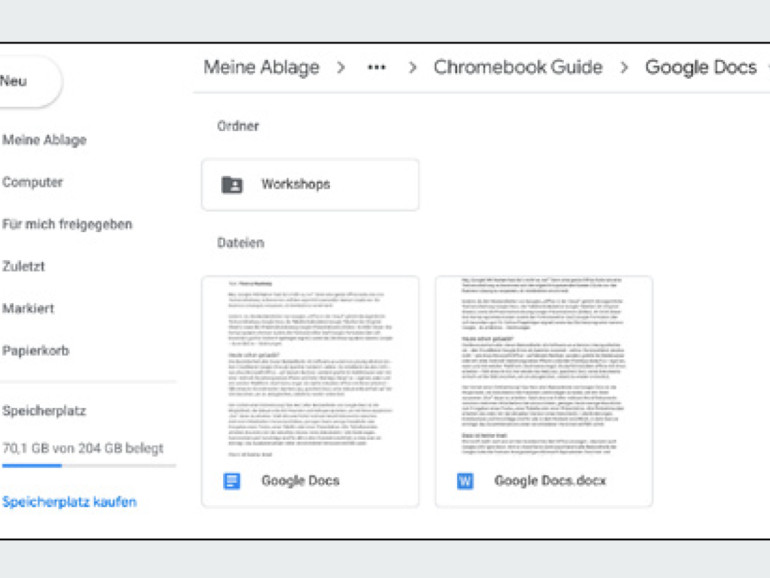Expand the breadcrumb ellipsis menu
This screenshot has height=578, width=770.
(x=377, y=67)
